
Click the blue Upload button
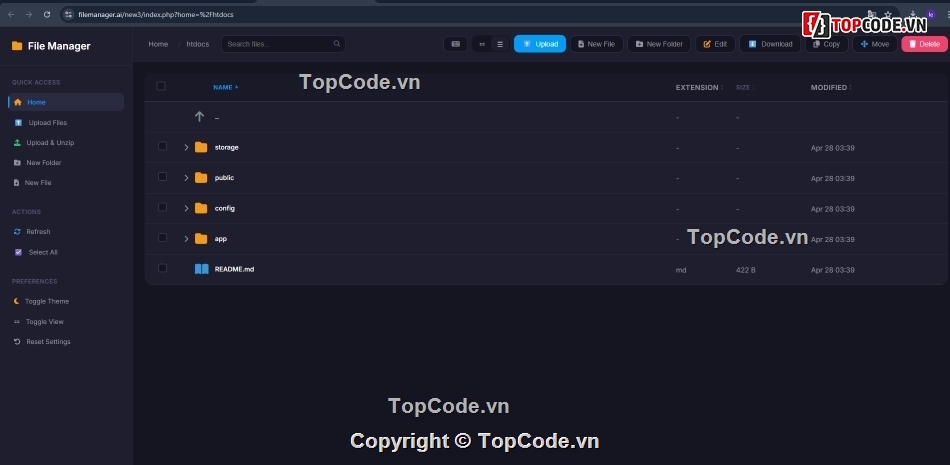click(540, 44)
